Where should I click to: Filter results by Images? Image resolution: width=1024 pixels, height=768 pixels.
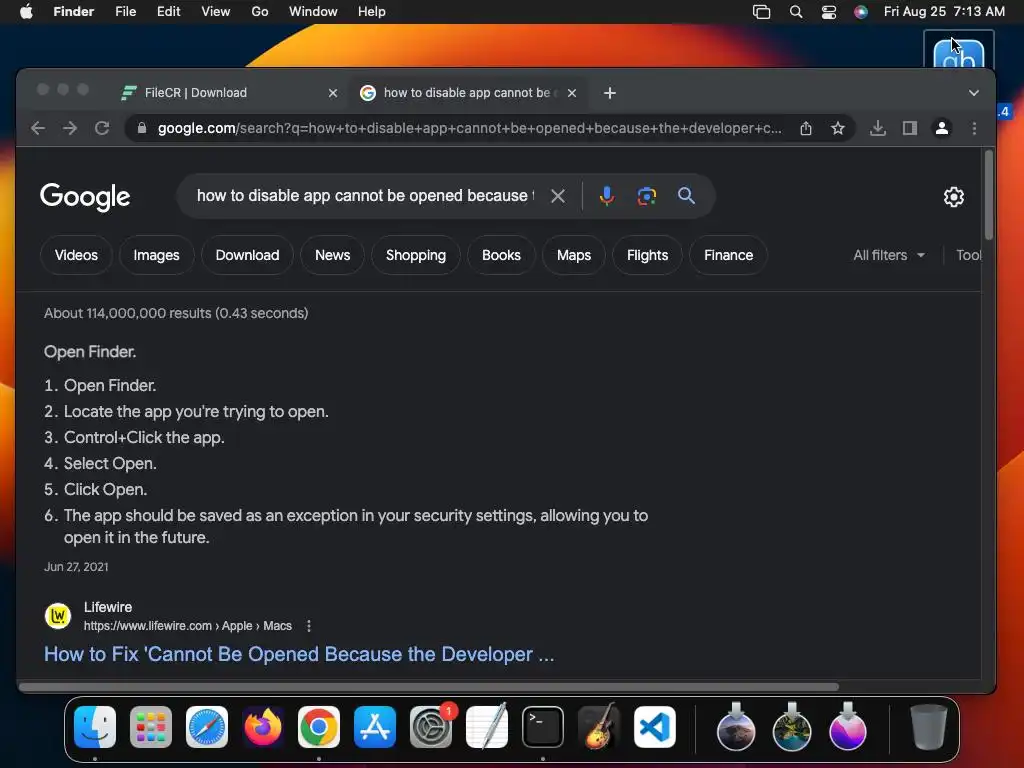156,255
